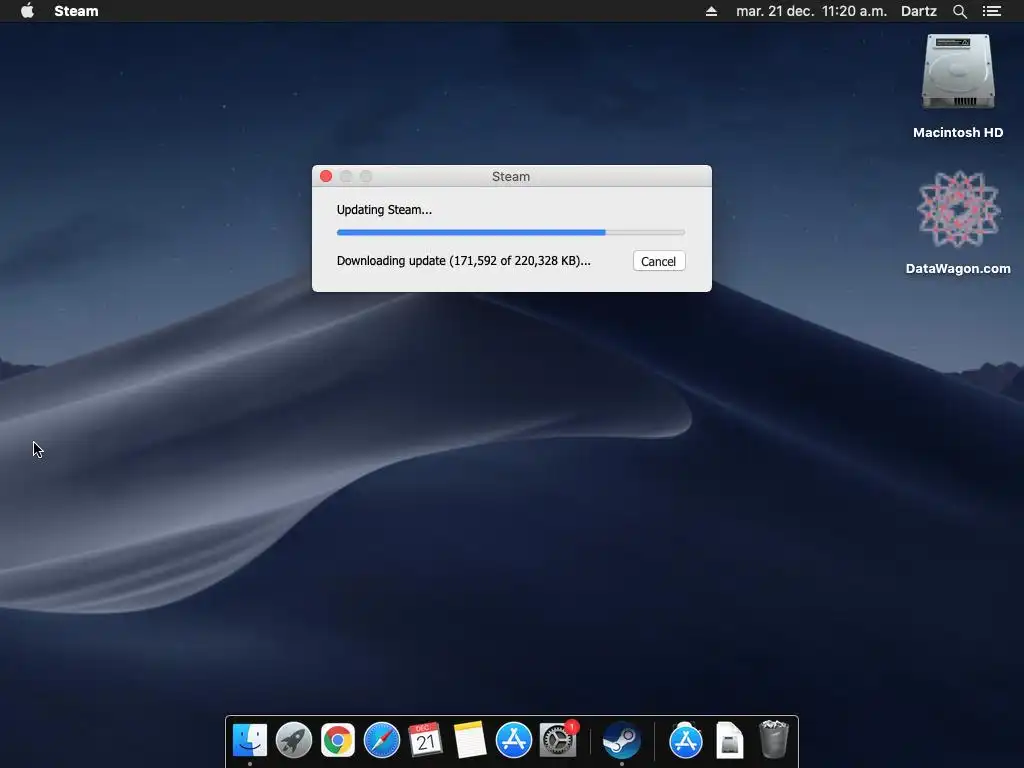
Task: Open the disk image file in Dock
Action: 729,741
